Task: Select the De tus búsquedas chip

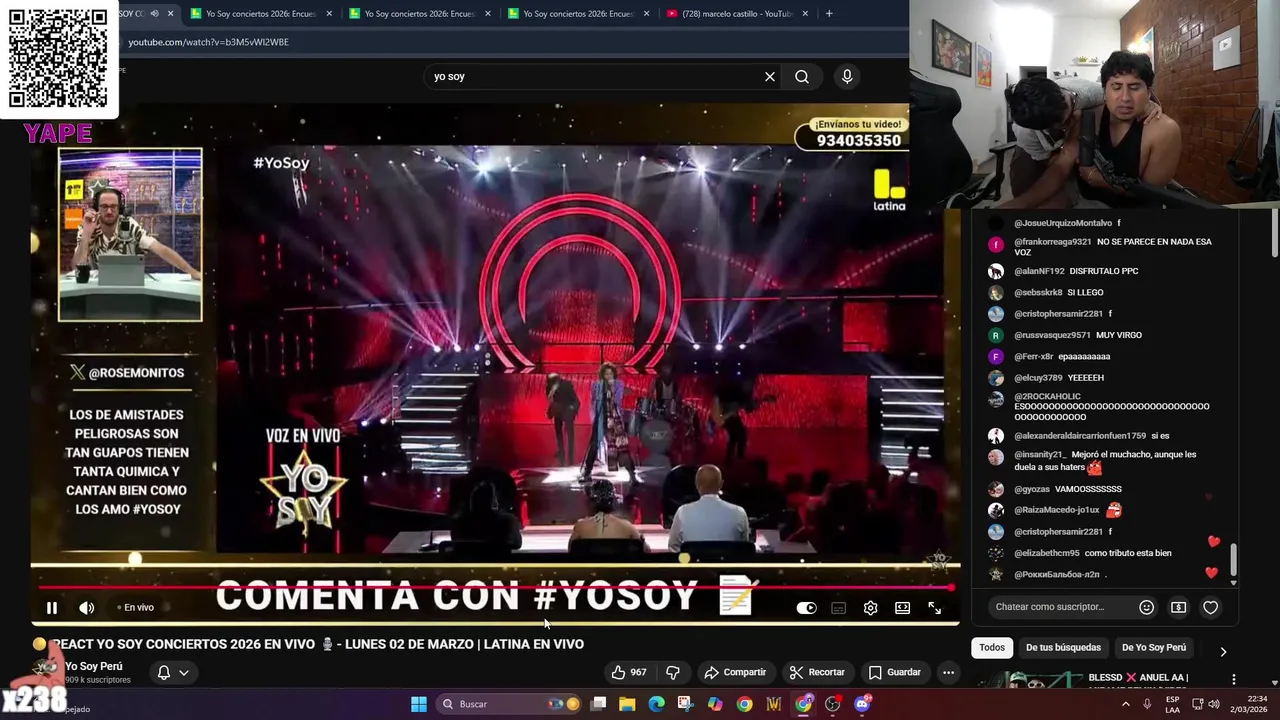Action: pos(1063,647)
